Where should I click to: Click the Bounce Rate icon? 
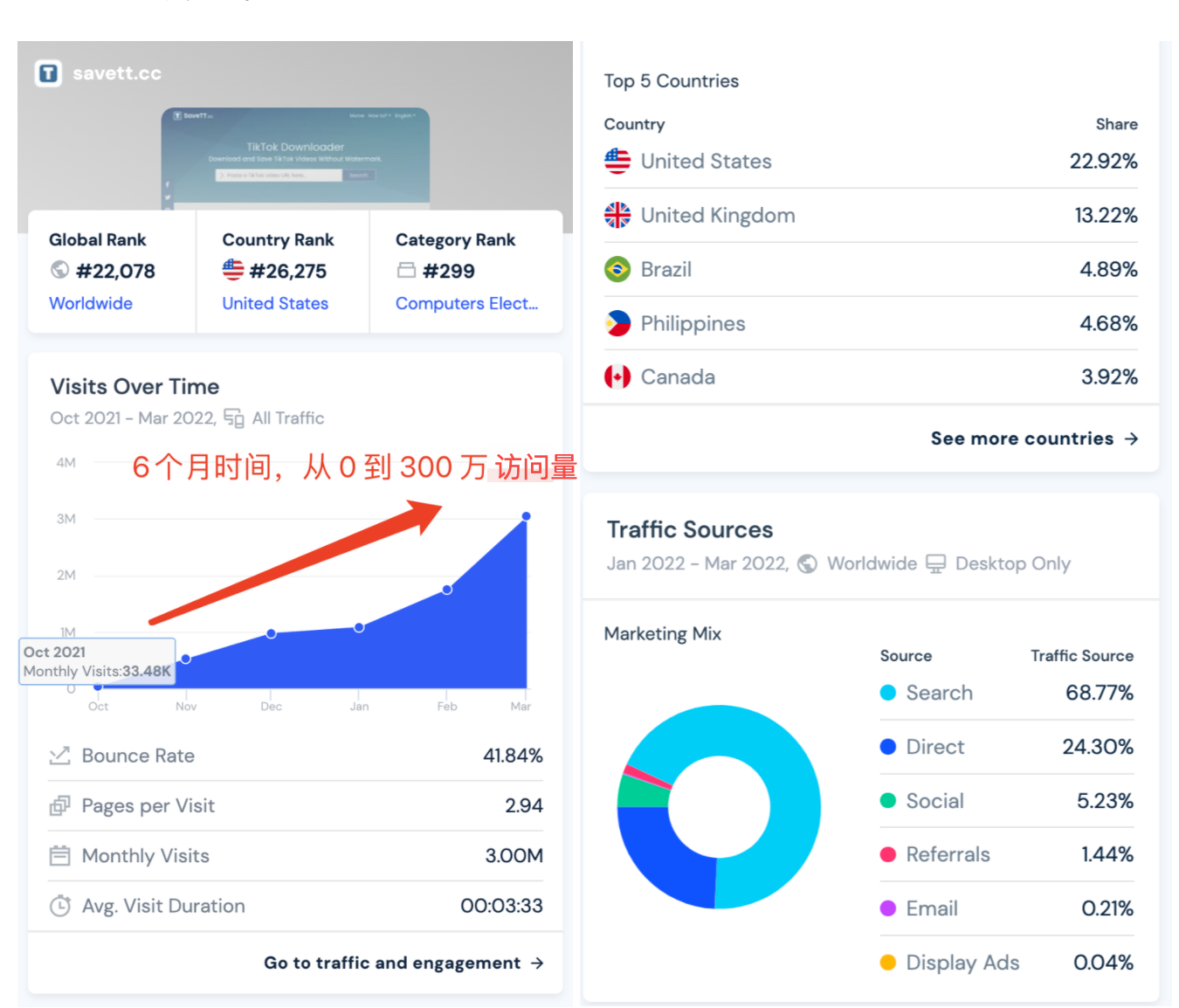(59, 756)
